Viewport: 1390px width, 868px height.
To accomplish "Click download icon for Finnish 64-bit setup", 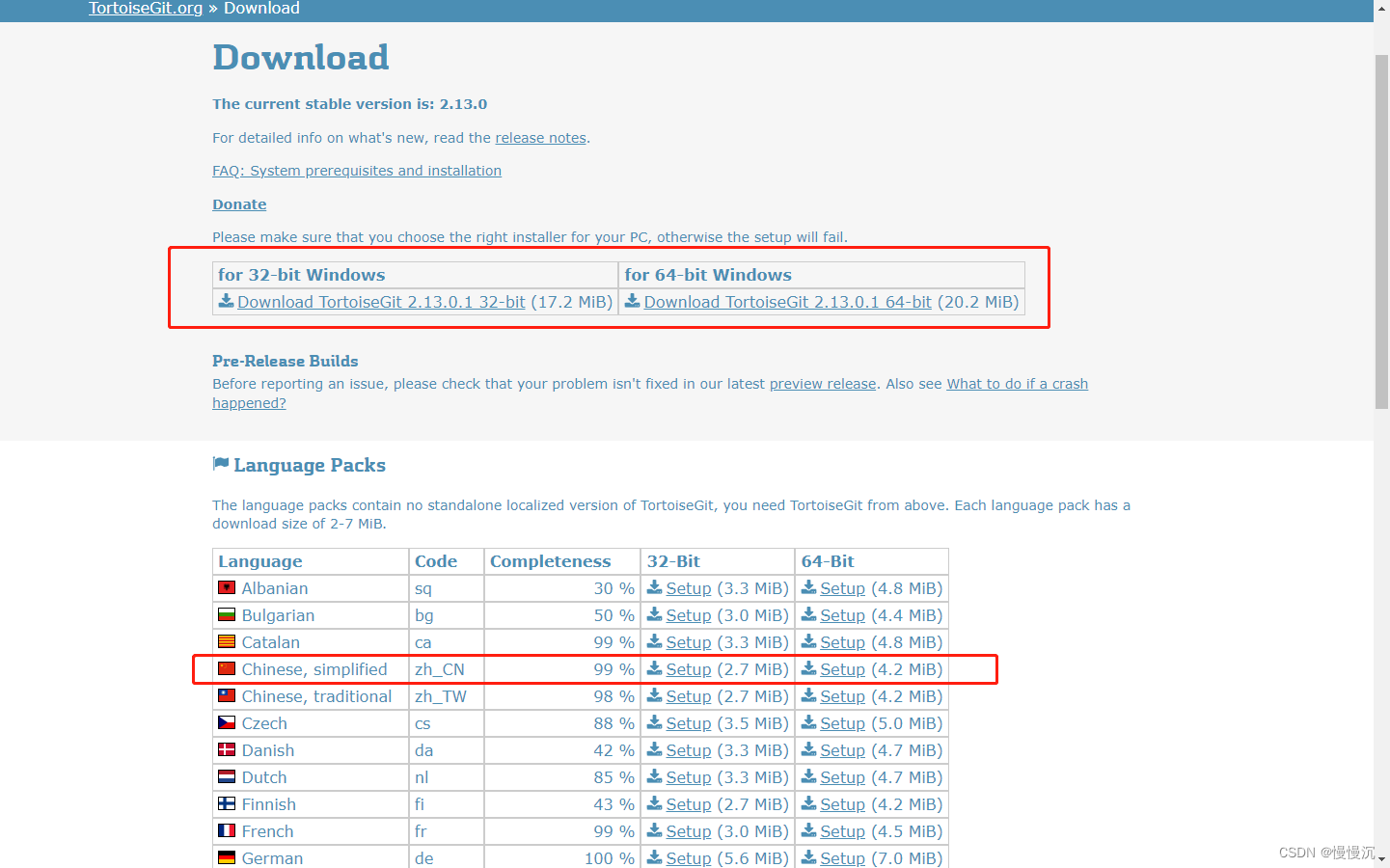I will (x=809, y=803).
